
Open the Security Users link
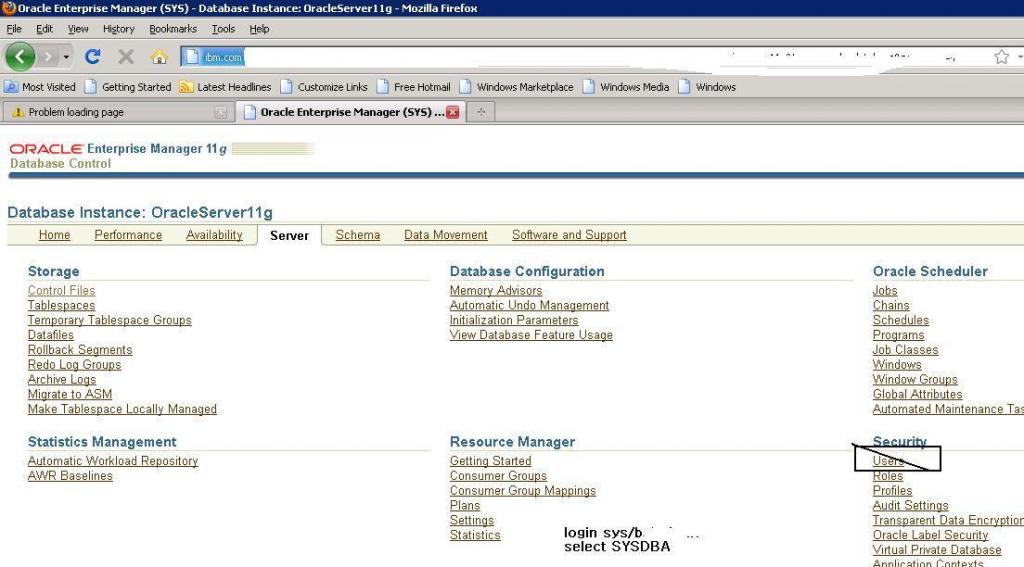888,461
